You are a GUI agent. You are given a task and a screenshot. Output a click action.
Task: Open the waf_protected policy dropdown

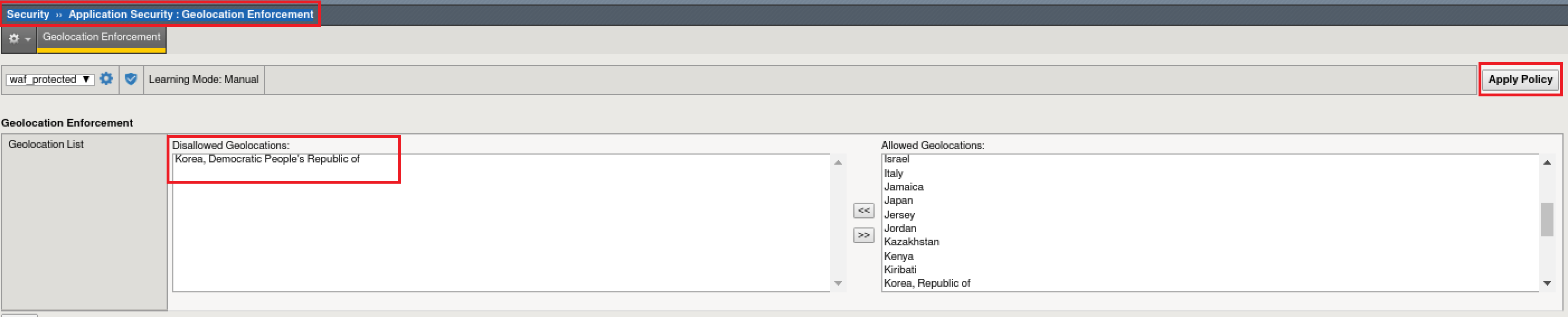pyautogui.click(x=50, y=80)
